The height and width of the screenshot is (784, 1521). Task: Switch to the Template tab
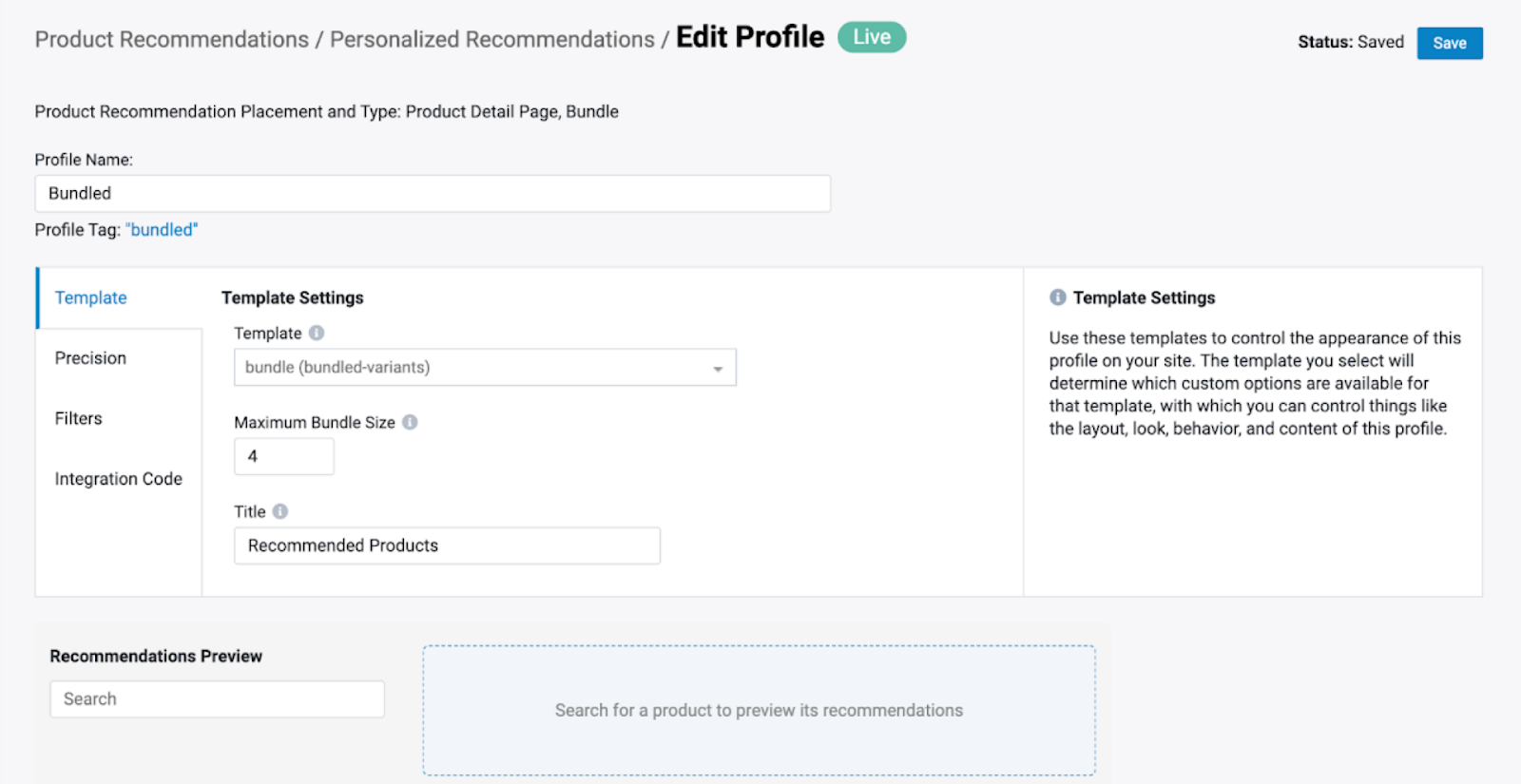coord(90,297)
